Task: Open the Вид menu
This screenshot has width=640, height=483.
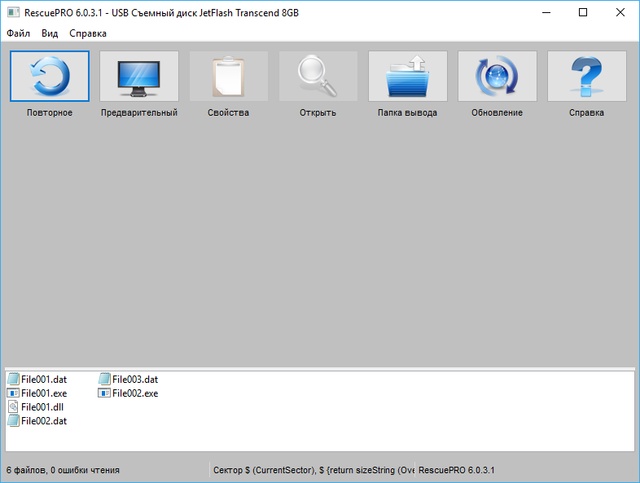Action: (x=49, y=33)
